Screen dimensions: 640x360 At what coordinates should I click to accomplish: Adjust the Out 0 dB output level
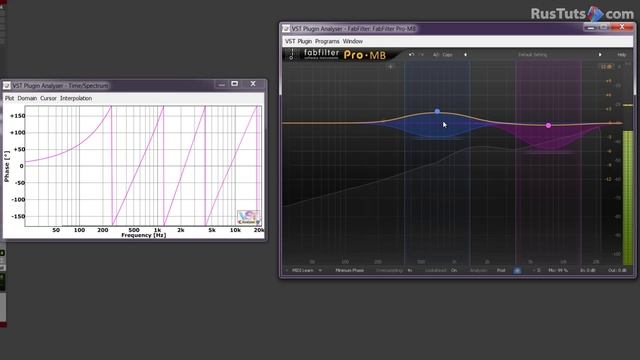pyautogui.click(x=617, y=270)
